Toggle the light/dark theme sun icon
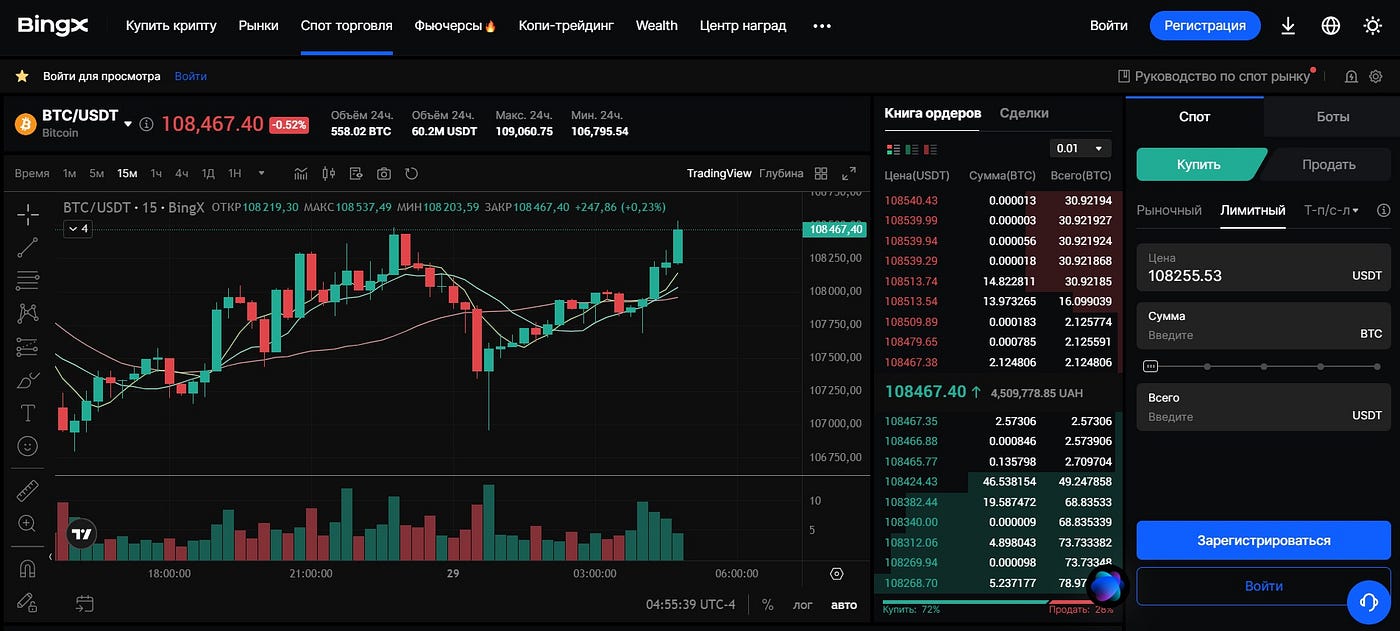Screen dimensions: 1400x631 pyautogui.click(x=1373, y=26)
